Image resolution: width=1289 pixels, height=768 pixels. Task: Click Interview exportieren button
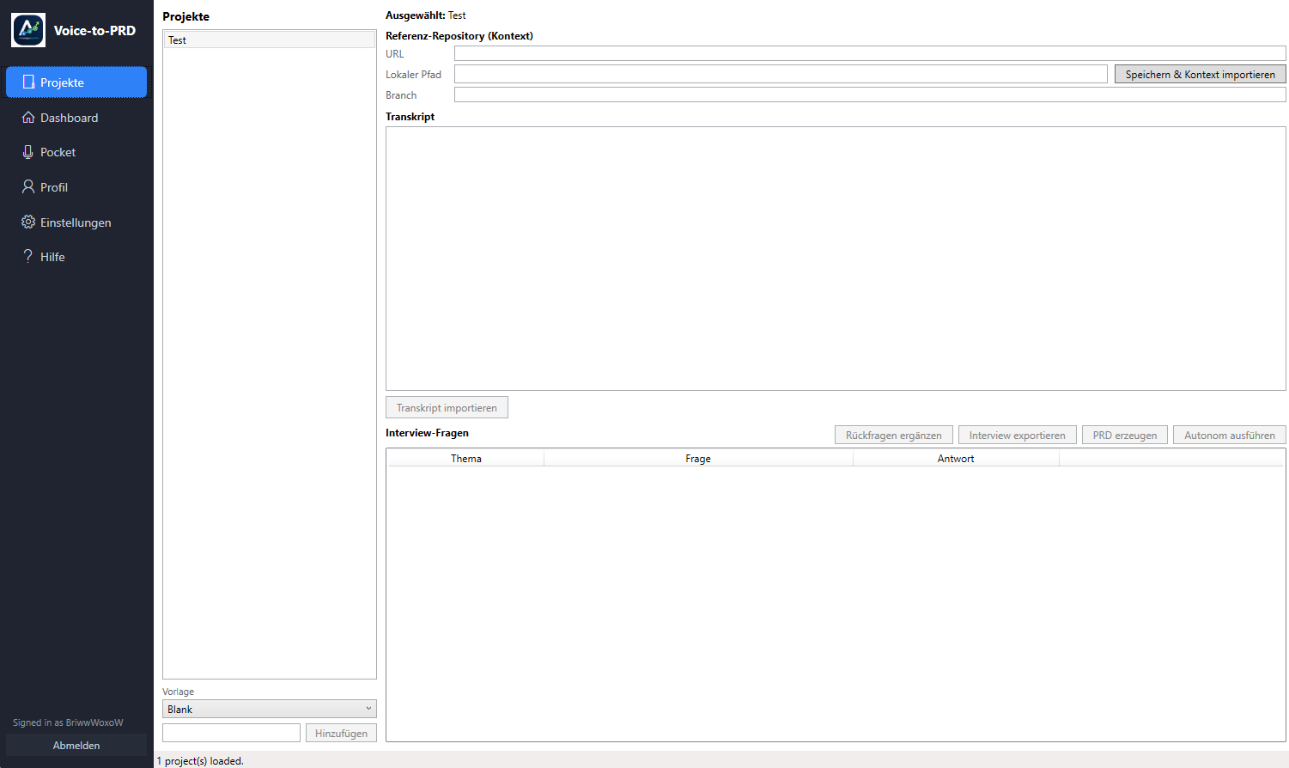point(1017,435)
